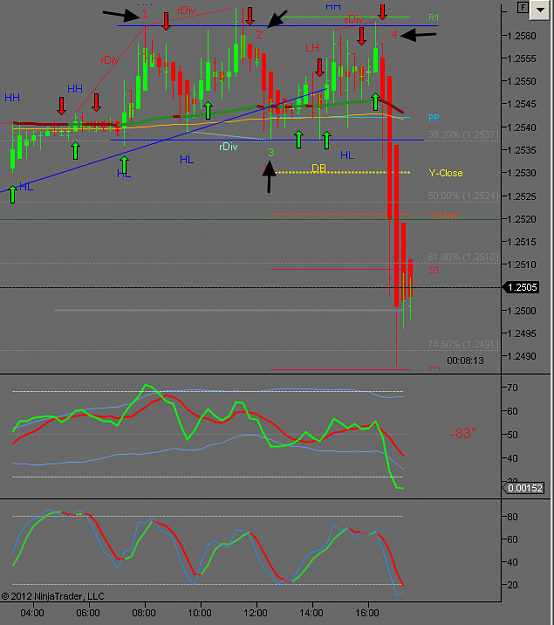Open the dropdown arrow beside the F icon

(540, 10)
